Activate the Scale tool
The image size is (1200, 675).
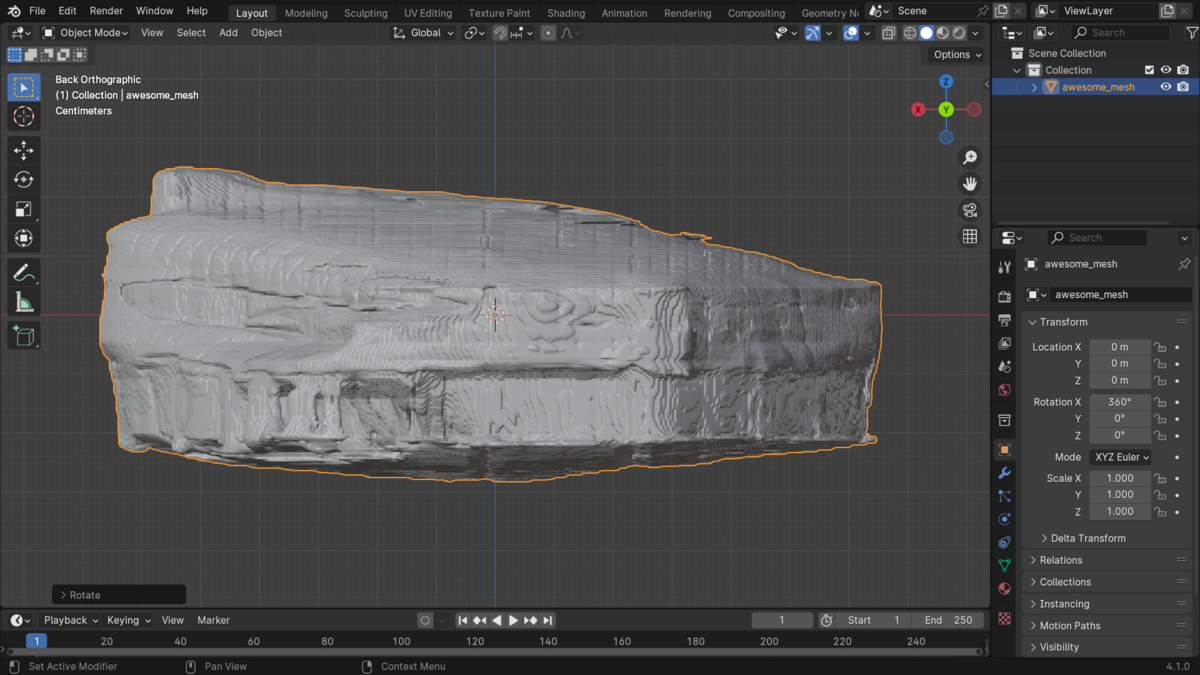24,209
